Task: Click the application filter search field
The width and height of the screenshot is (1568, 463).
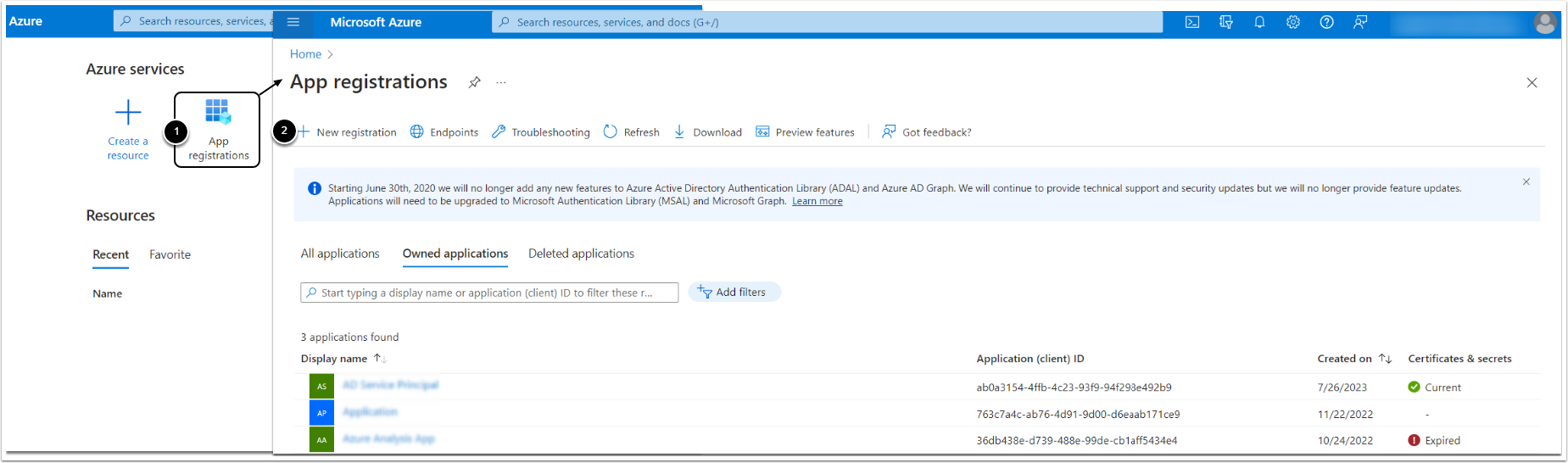Action: point(489,293)
